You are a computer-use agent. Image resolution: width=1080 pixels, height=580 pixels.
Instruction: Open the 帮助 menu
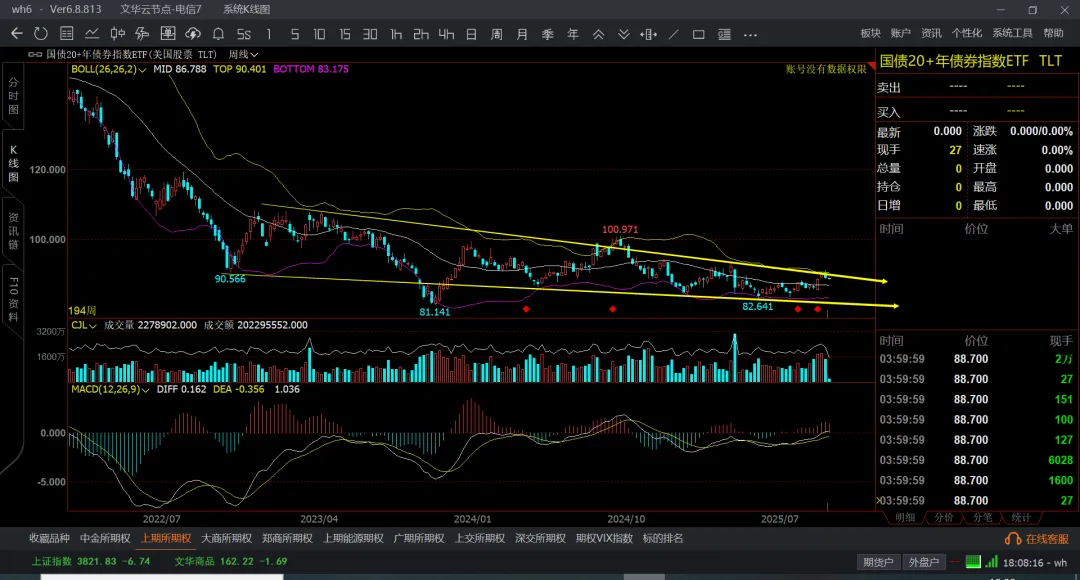[x=1053, y=33]
